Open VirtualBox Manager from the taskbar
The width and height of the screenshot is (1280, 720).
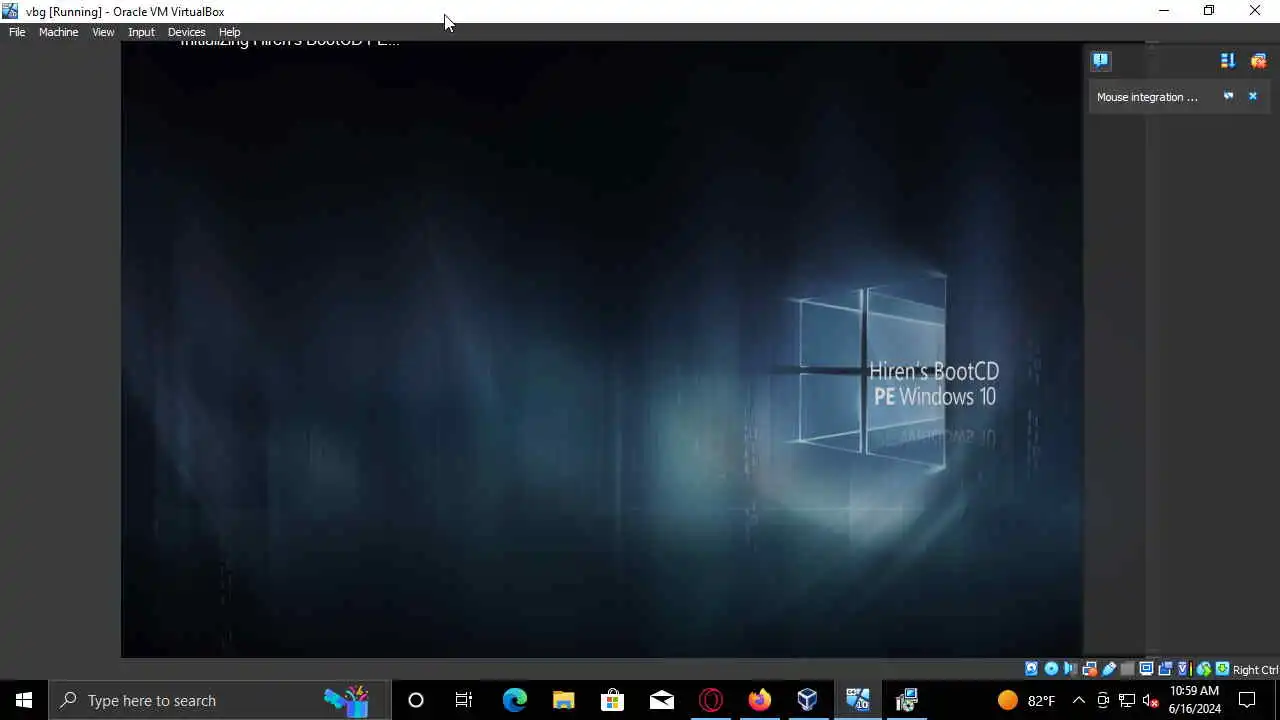point(808,700)
